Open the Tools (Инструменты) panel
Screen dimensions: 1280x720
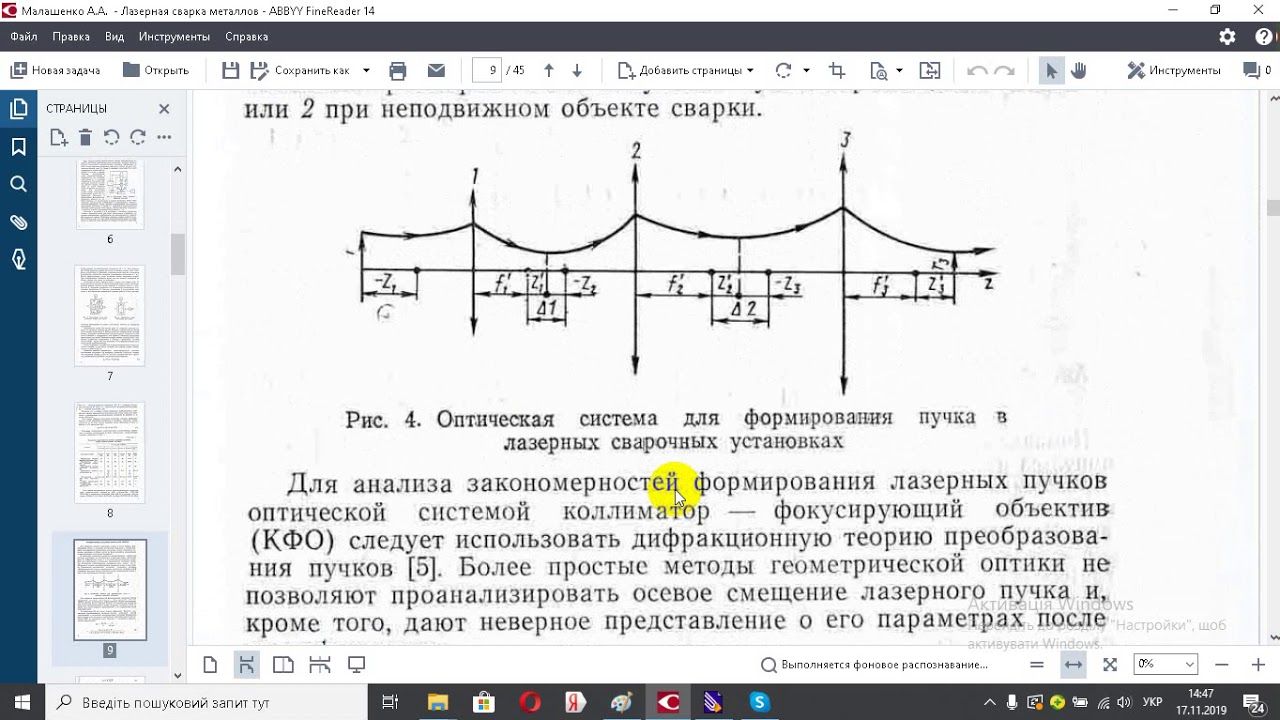coord(1174,70)
